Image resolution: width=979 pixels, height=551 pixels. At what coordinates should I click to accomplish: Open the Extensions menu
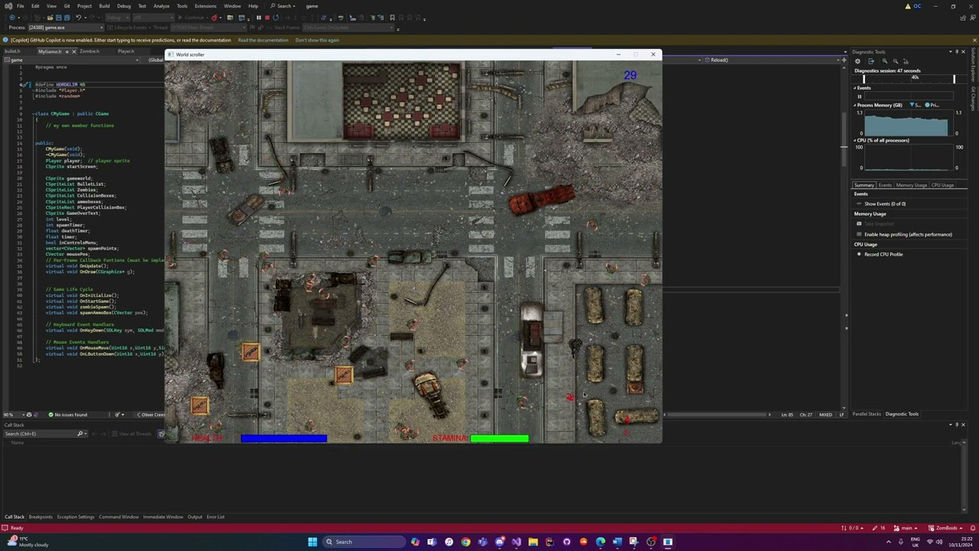pos(205,6)
